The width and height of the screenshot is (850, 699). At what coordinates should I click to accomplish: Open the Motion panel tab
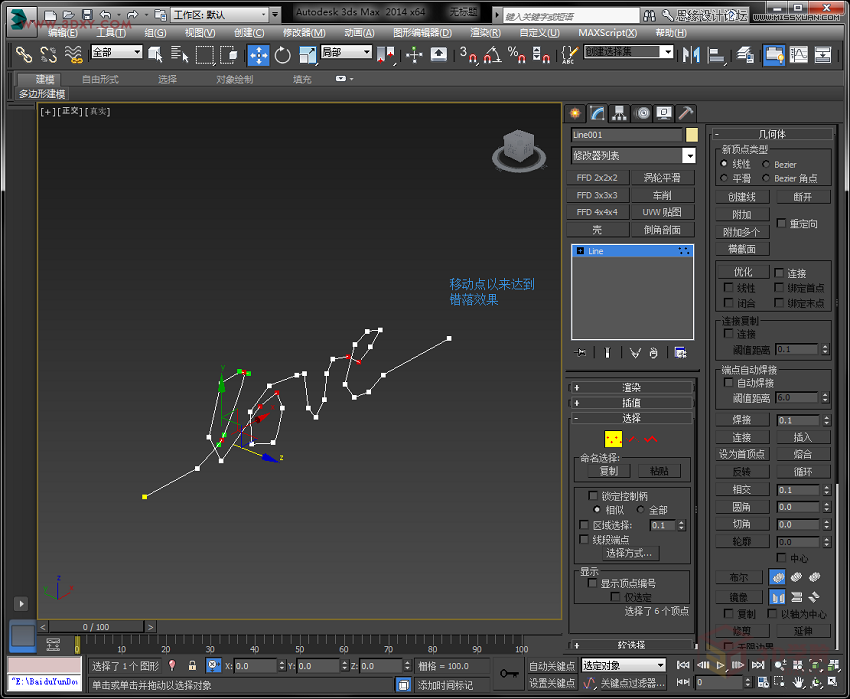(642, 113)
